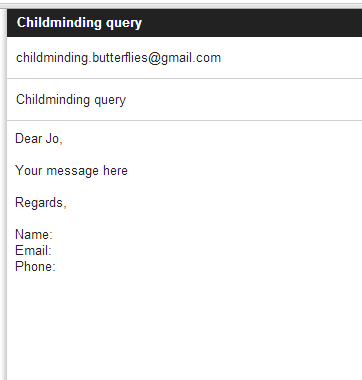Click the Your message here placeholder text
The height and width of the screenshot is (380, 362).
pyautogui.click(x=71, y=170)
